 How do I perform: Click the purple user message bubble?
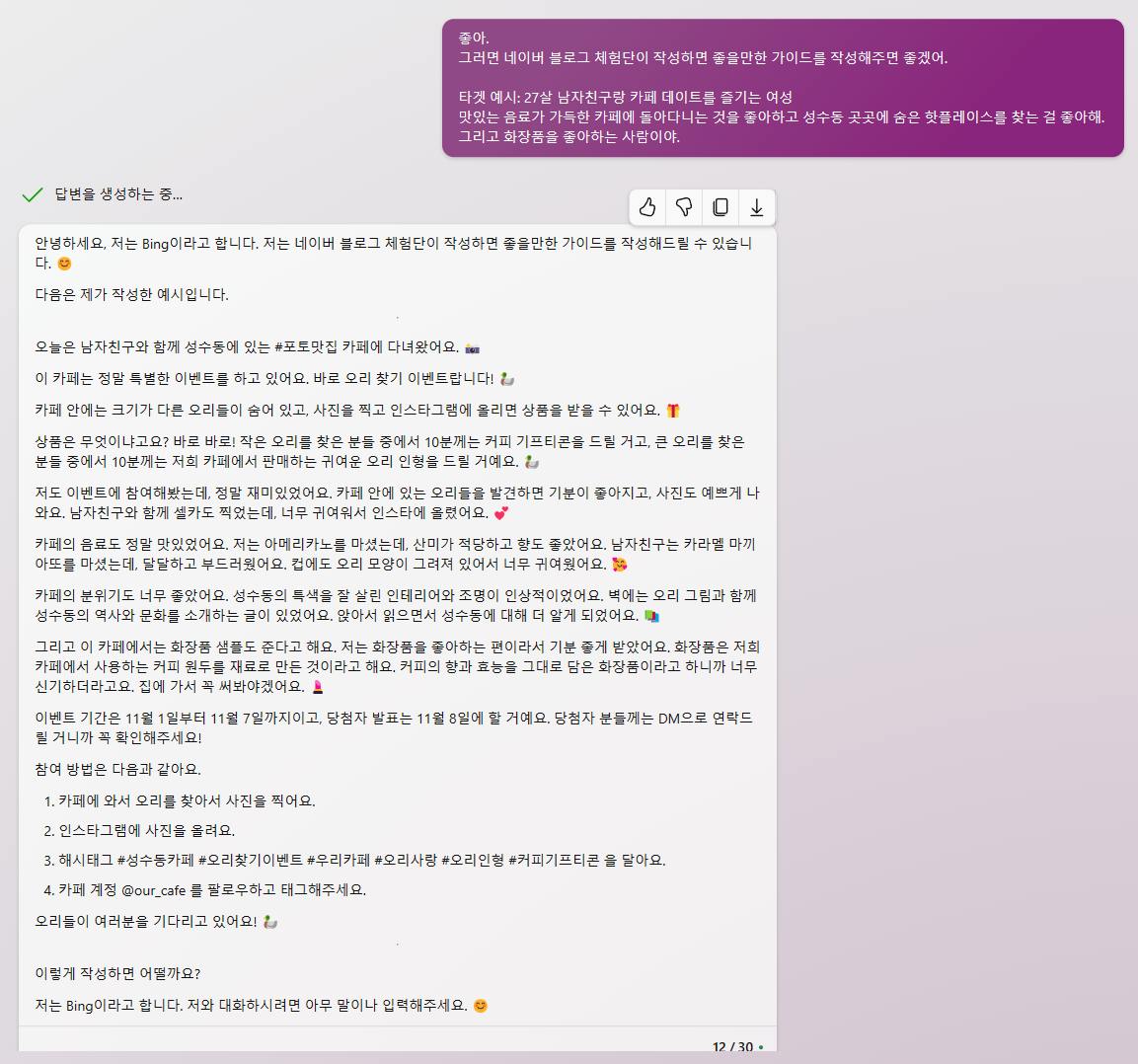coord(783,88)
